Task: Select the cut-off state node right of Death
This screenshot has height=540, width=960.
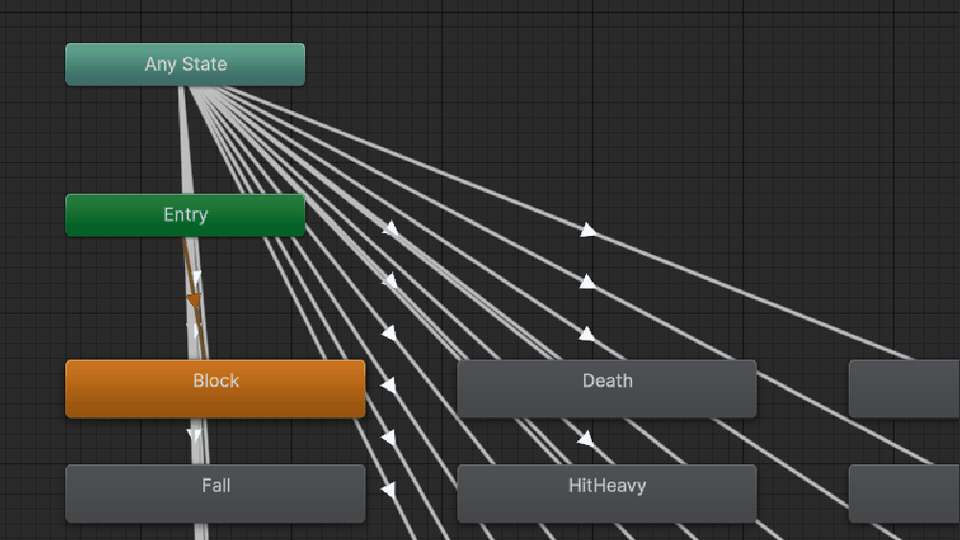Action: (904, 389)
